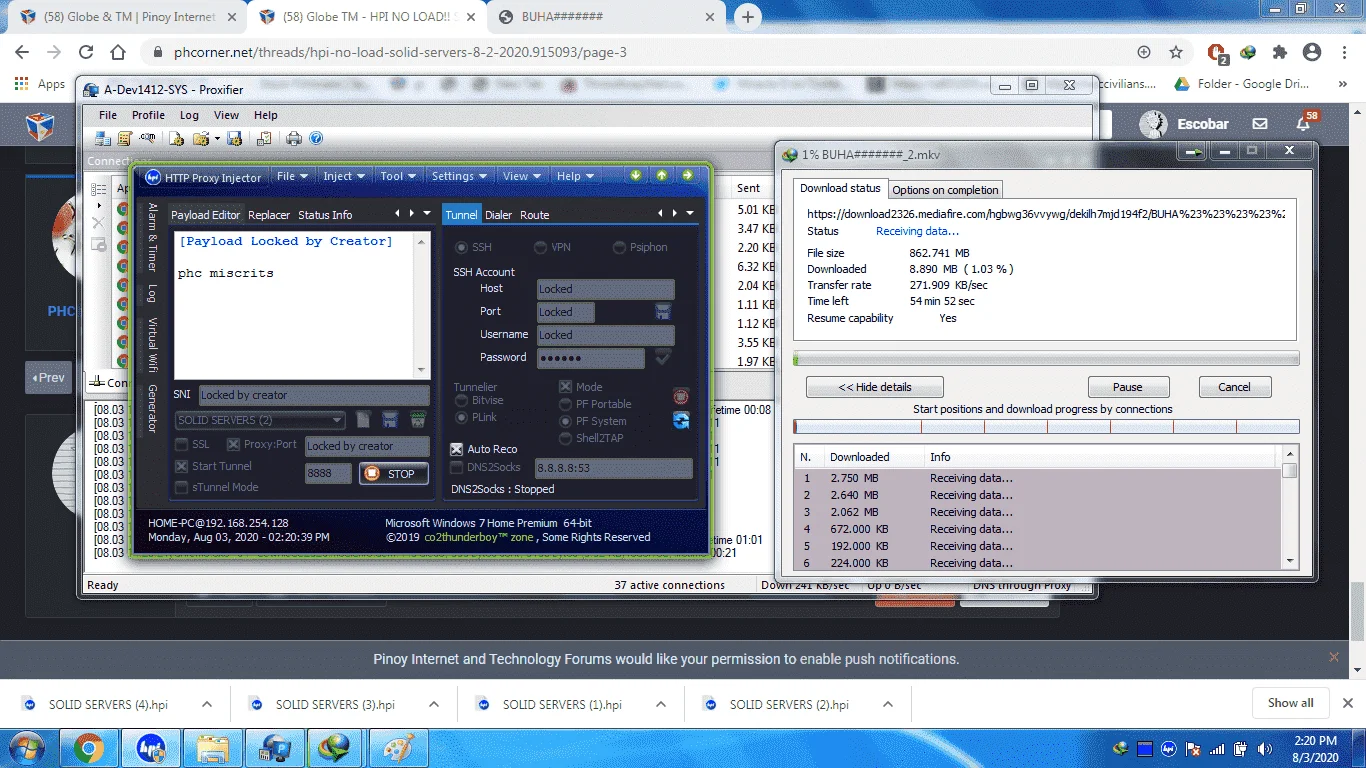Open Proxifier Profile menu
1366x768 pixels.
point(148,115)
